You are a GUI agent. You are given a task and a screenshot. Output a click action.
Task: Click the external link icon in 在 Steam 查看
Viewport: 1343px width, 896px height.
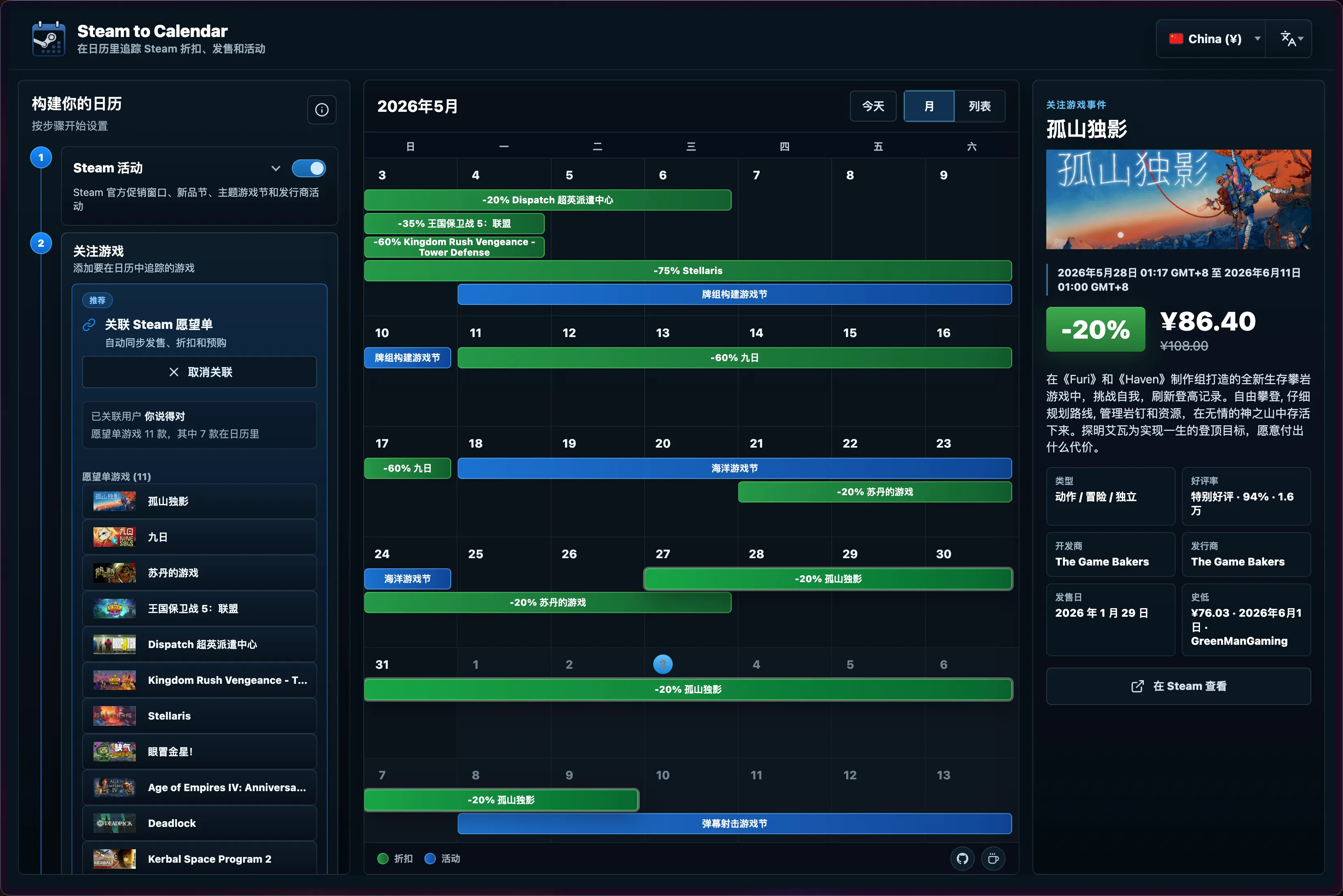point(1137,686)
